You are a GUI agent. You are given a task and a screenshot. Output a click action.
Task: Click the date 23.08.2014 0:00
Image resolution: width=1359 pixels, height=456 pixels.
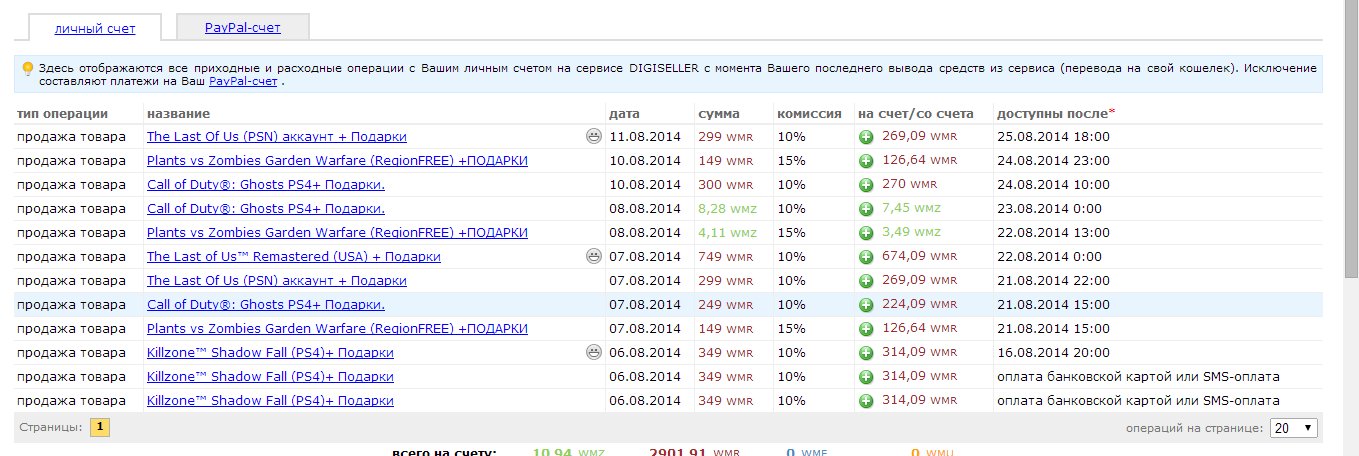(1049, 209)
